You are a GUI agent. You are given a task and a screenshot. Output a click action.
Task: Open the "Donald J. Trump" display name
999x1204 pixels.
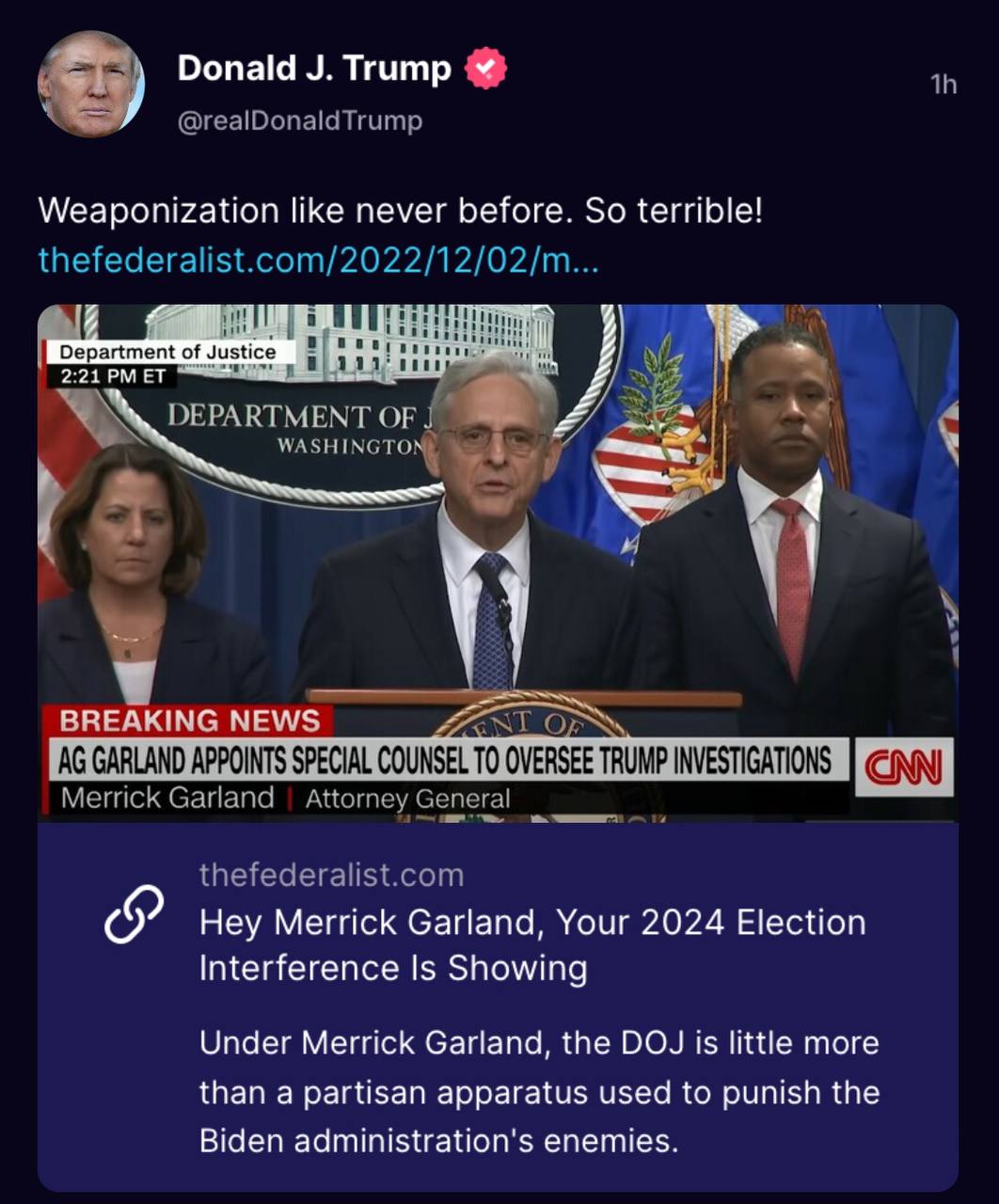point(314,68)
